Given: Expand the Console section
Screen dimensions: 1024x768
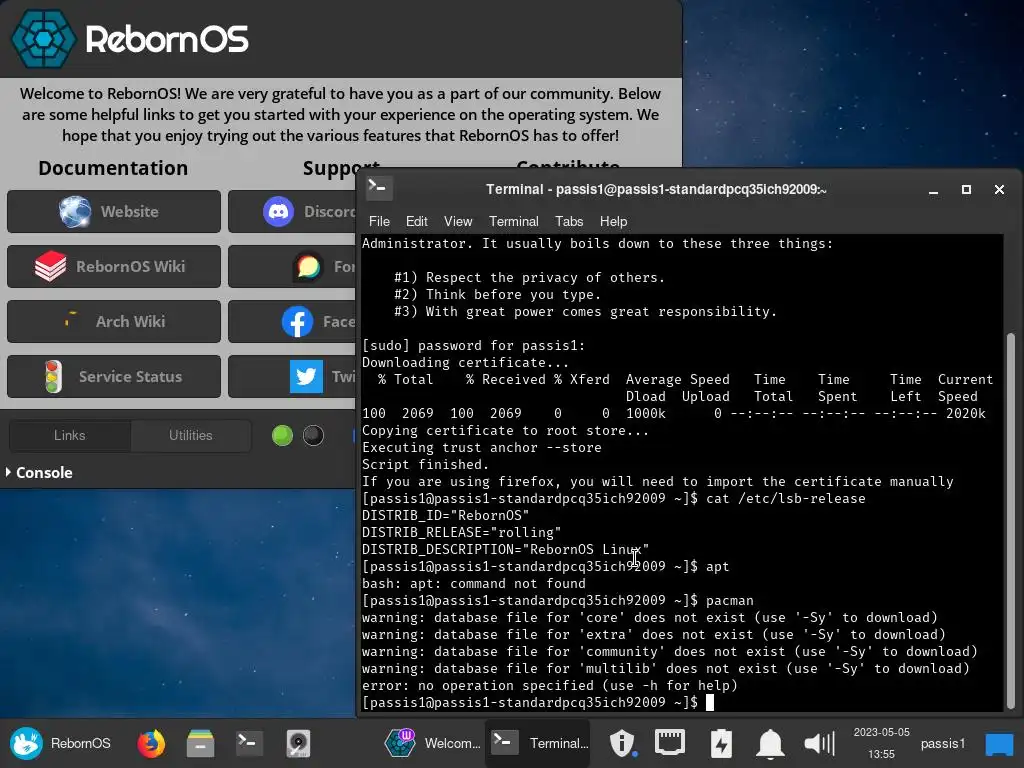Looking at the screenshot, I should [x=39, y=473].
